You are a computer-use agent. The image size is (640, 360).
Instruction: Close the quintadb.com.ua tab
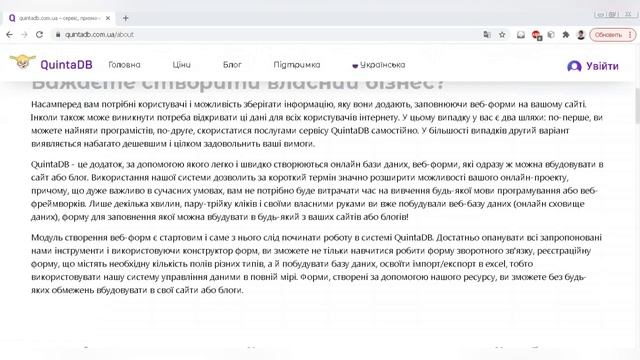click(108, 18)
